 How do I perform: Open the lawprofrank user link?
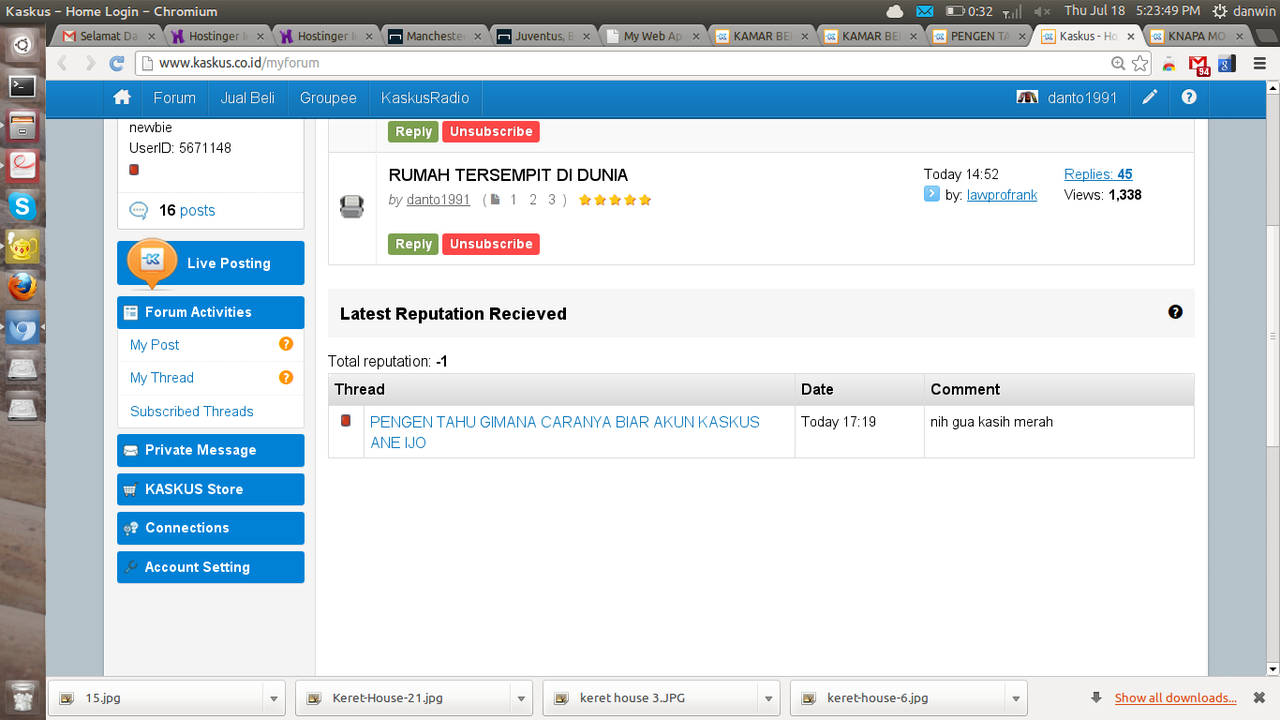tap(1002, 195)
